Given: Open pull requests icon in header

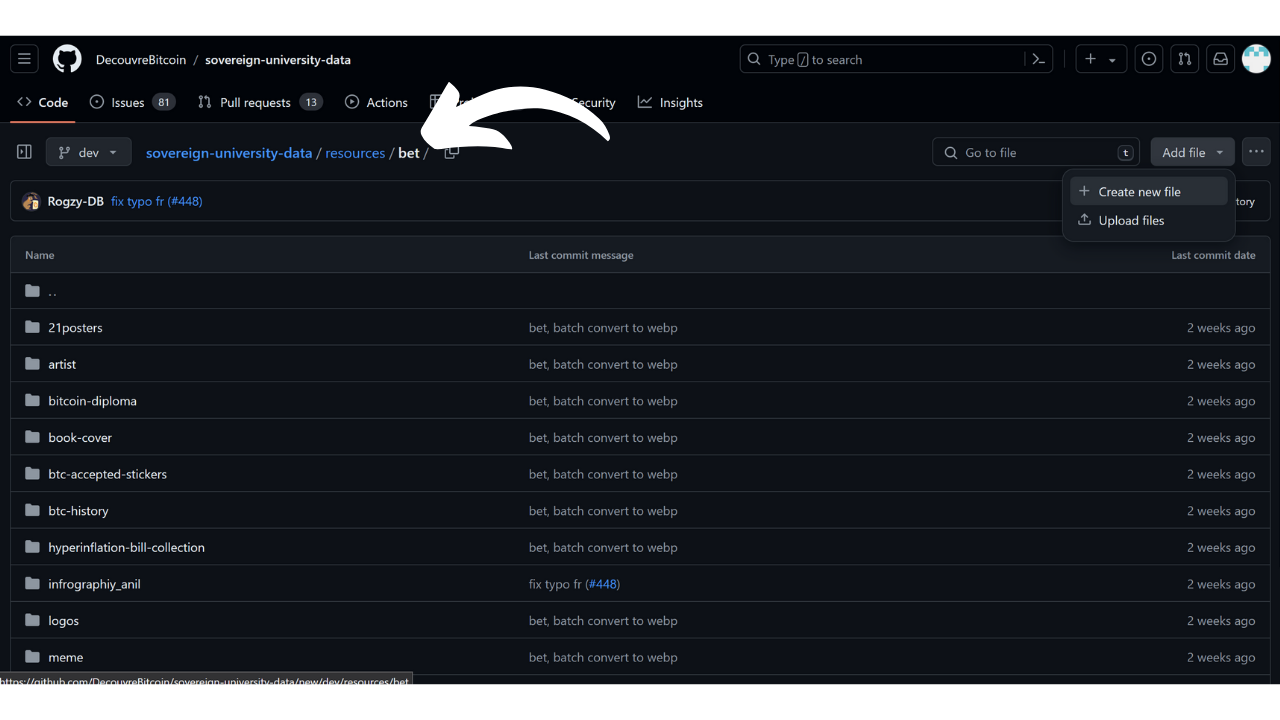Looking at the screenshot, I should point(1185,59).
